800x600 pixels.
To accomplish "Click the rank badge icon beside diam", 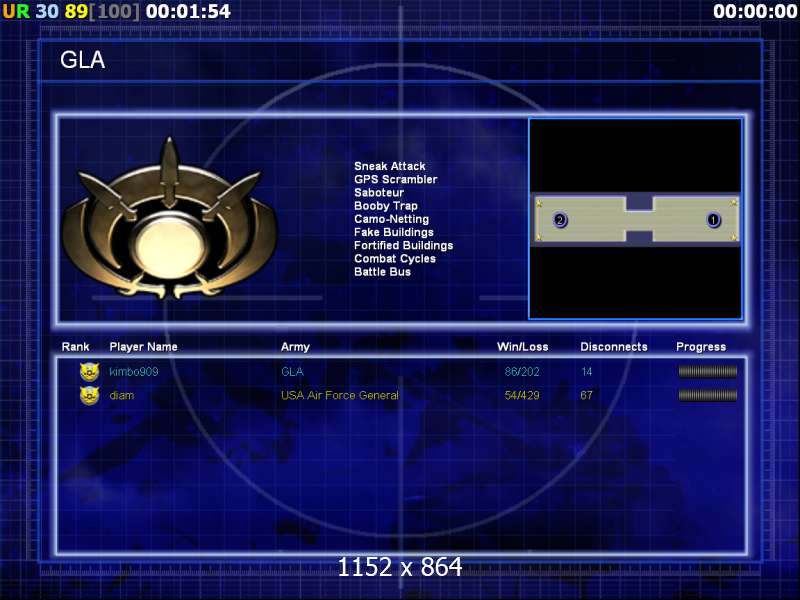I will pos(89,395).
